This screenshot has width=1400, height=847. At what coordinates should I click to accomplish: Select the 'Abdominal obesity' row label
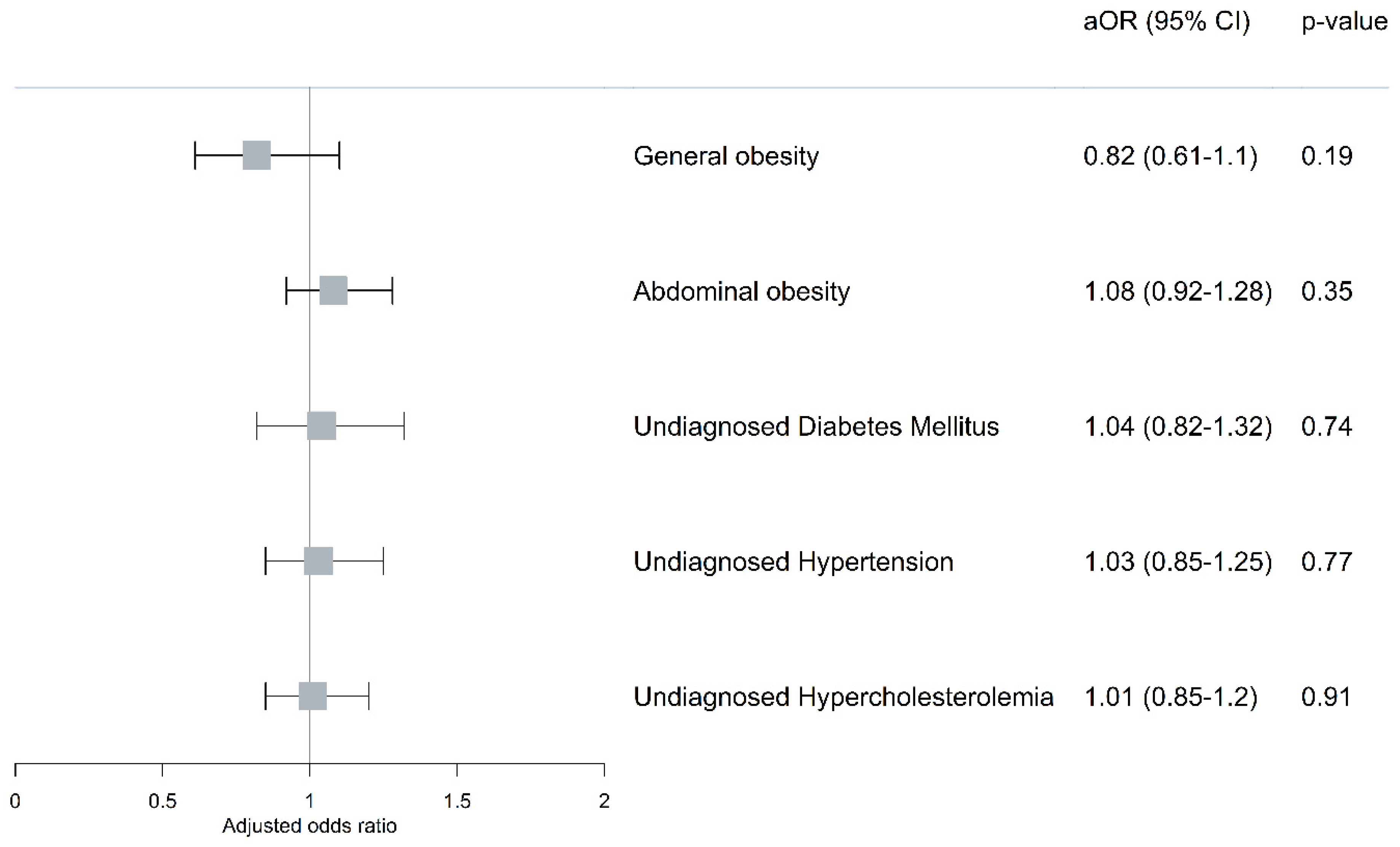[741, 292]
